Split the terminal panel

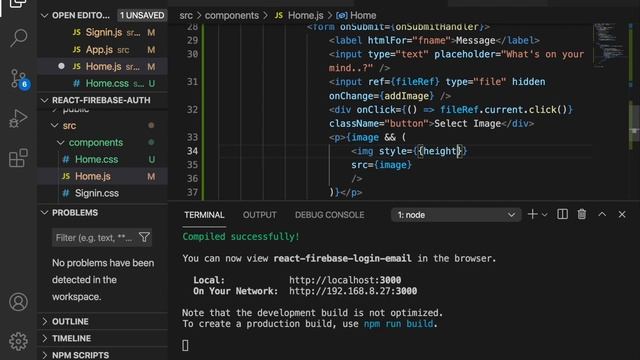pyautogui.click(x=562, y=214)
